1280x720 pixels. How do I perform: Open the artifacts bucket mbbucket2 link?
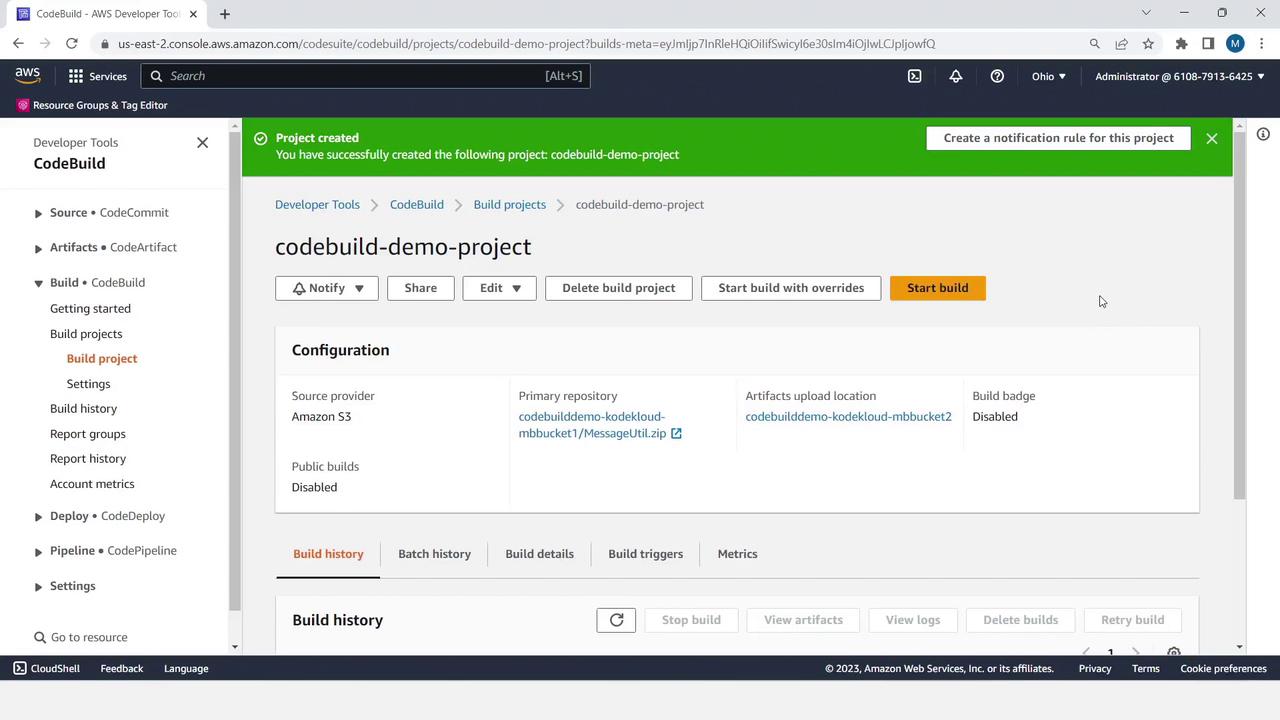(x=848, y=417)
